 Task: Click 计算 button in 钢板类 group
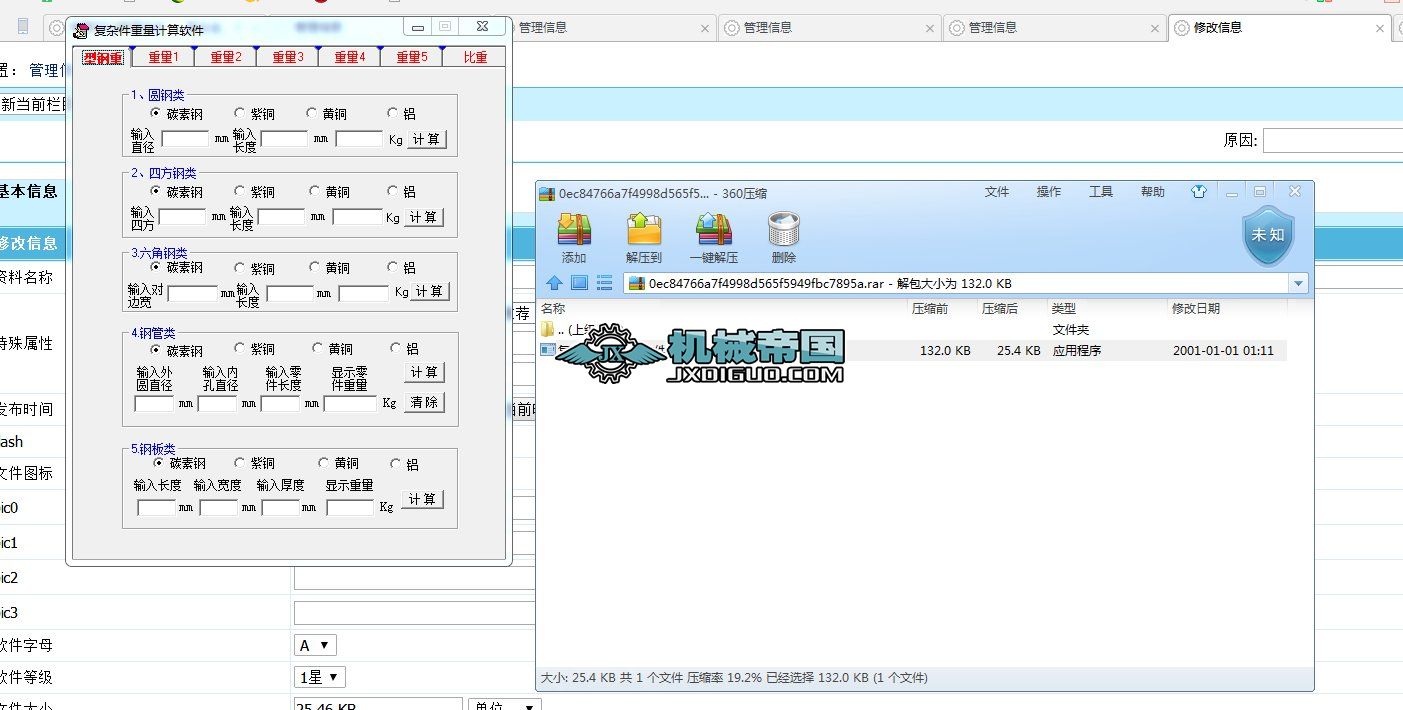point(423,499)
